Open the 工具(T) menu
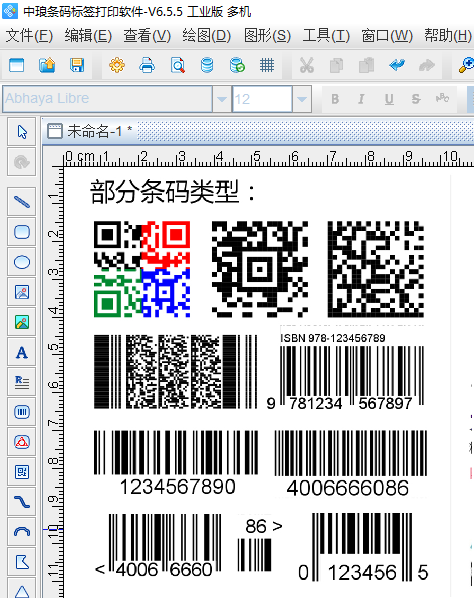This screenshot has width=474, height=598. pyautogui.click(x=326, y=36)
